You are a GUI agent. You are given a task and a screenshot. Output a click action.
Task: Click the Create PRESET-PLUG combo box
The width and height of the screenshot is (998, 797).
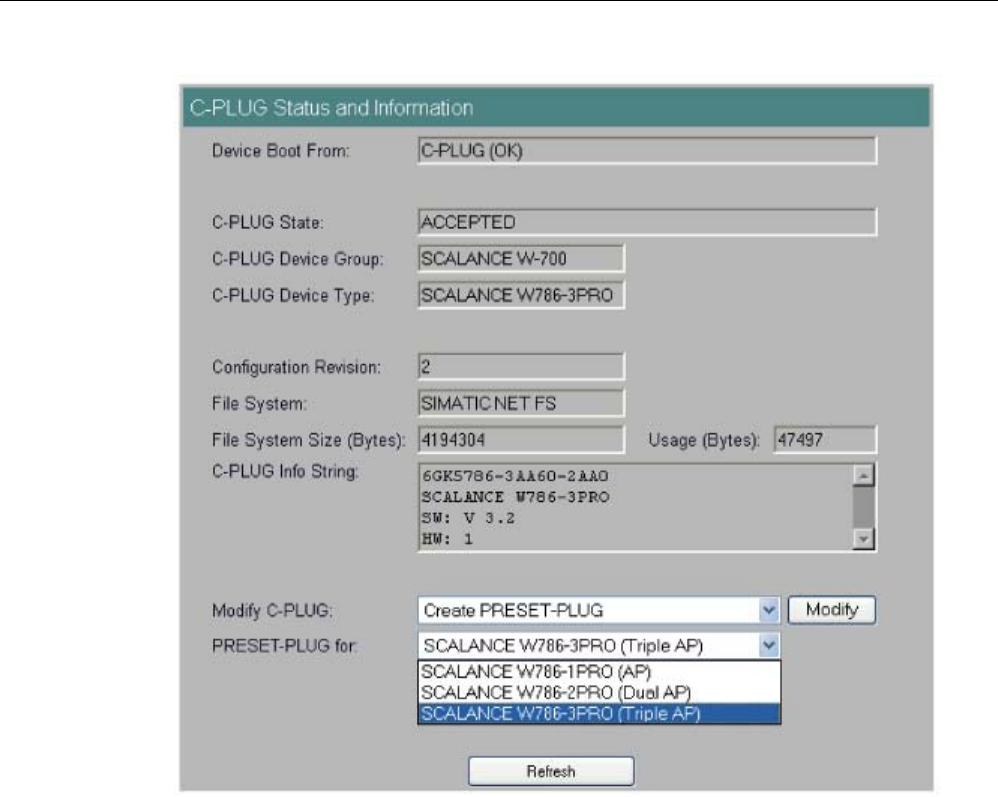[599, 610]
